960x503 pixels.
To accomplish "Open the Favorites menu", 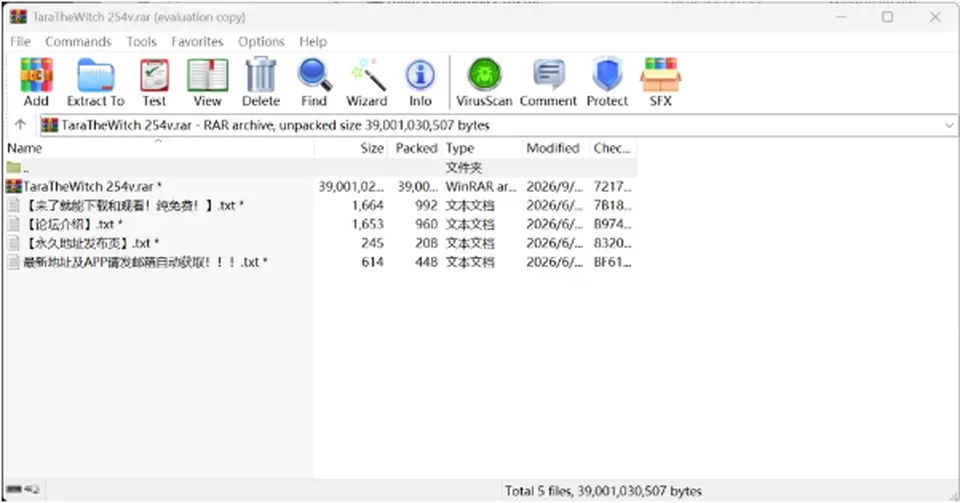I will (x=197, y=42).
